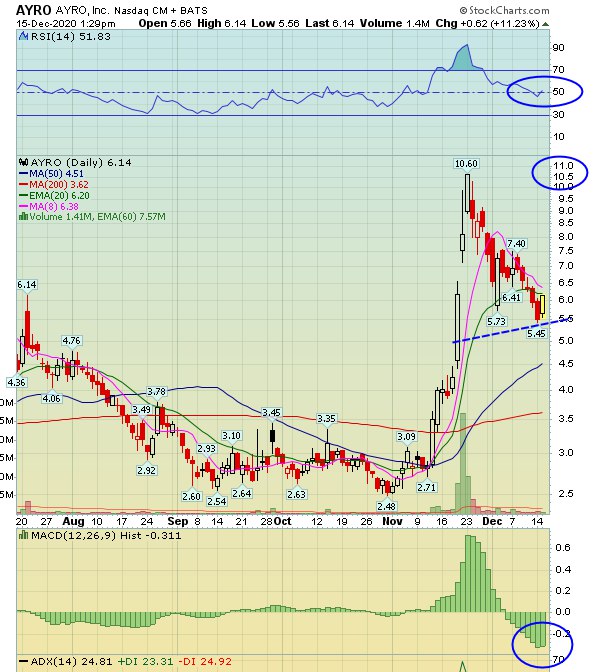
Task: Click the MACD Hist -0.311 label
Action: (x=106, y=535)
